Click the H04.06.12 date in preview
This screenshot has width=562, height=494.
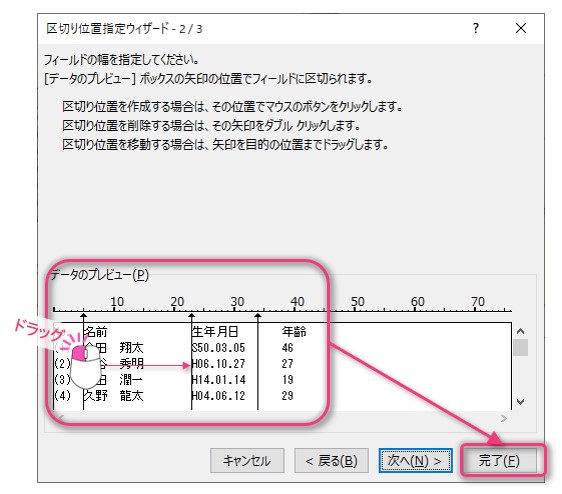219,396
